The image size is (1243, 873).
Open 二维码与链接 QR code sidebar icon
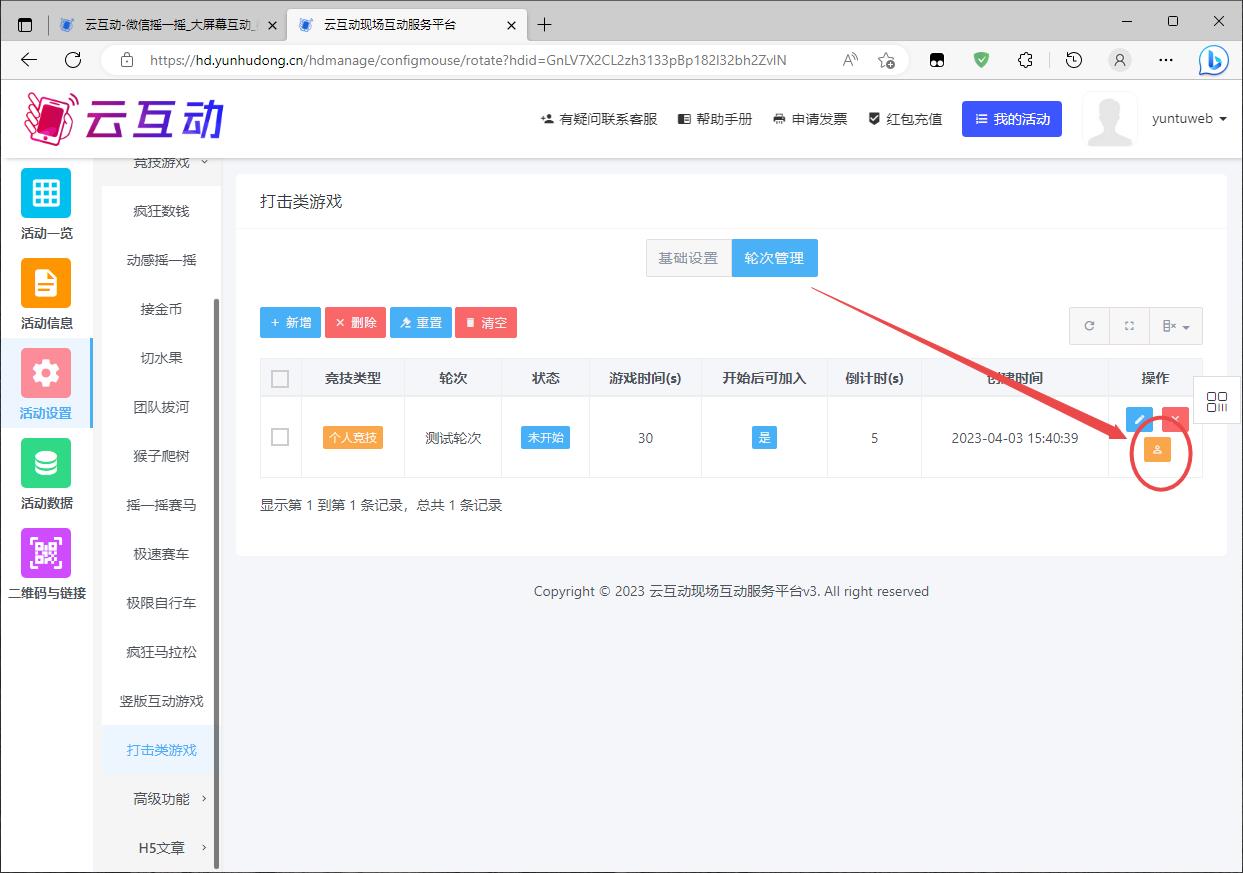pyautogui.click(x=46, y=553)
